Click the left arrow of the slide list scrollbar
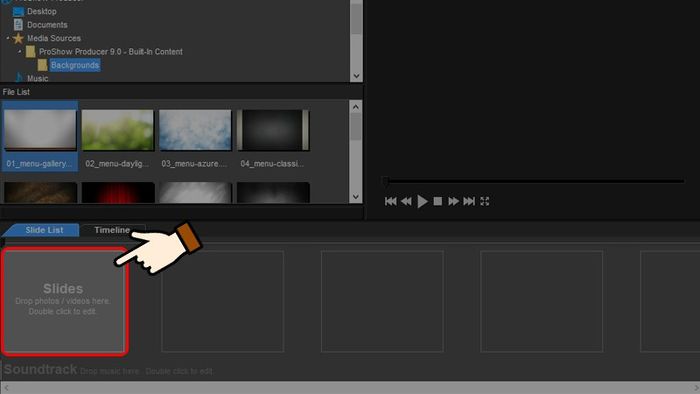Screen dimensions: 700x394 tap(6, 388)
